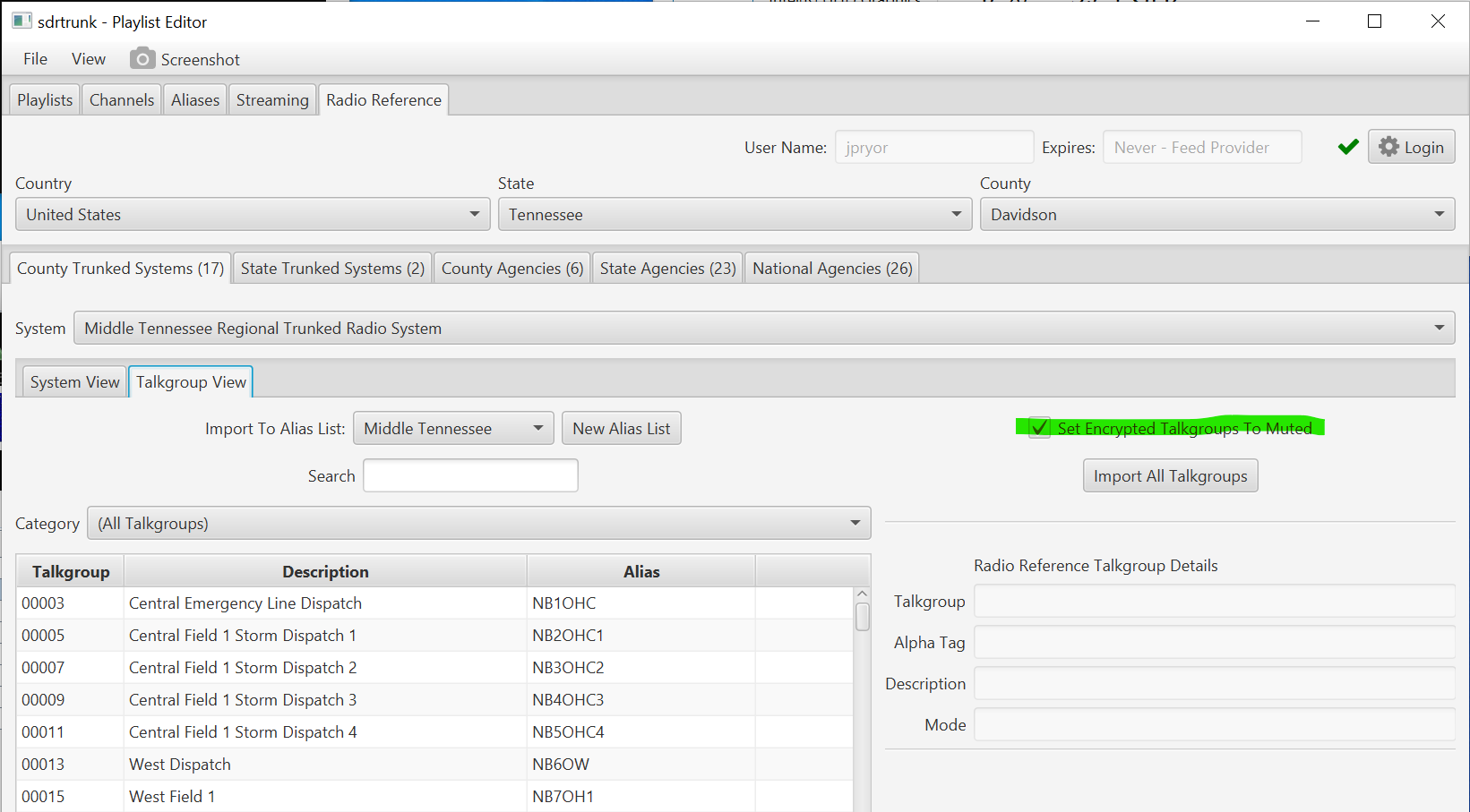Image resolution: width=1470 pixels, height=812 pixels.
Task: Open the Import To Alias List dropdown
Action: point(538,428)
